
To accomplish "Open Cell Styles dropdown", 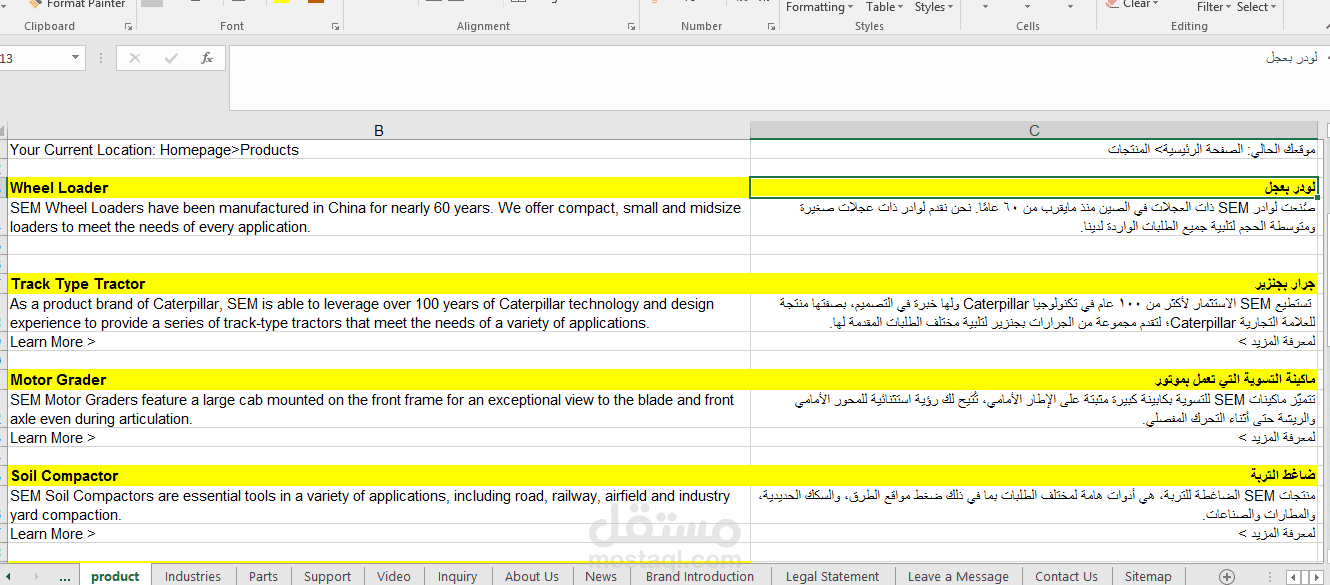I will [x=934, y=7].
